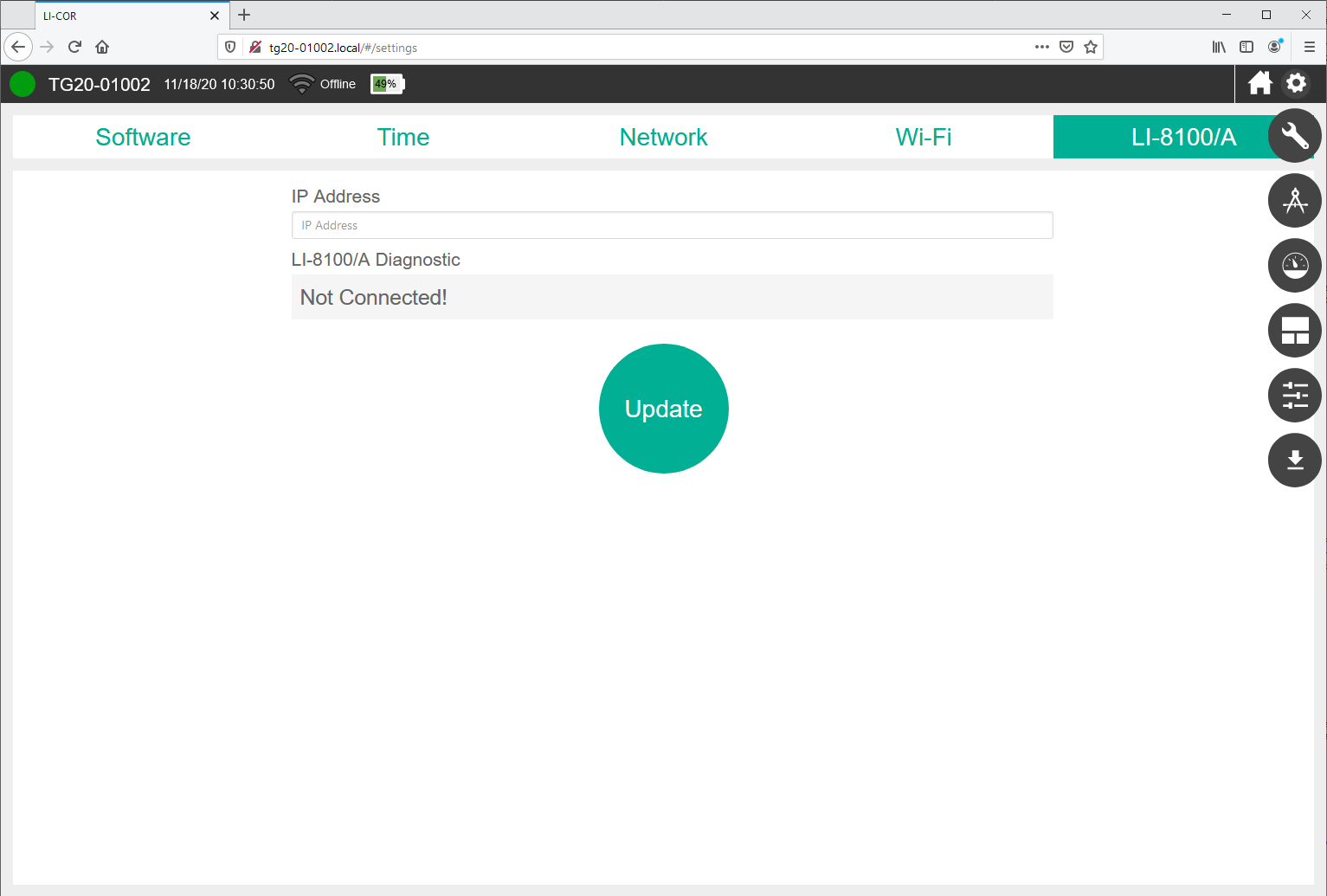Open the Firefox library icon

click(x=1219, y=47)
